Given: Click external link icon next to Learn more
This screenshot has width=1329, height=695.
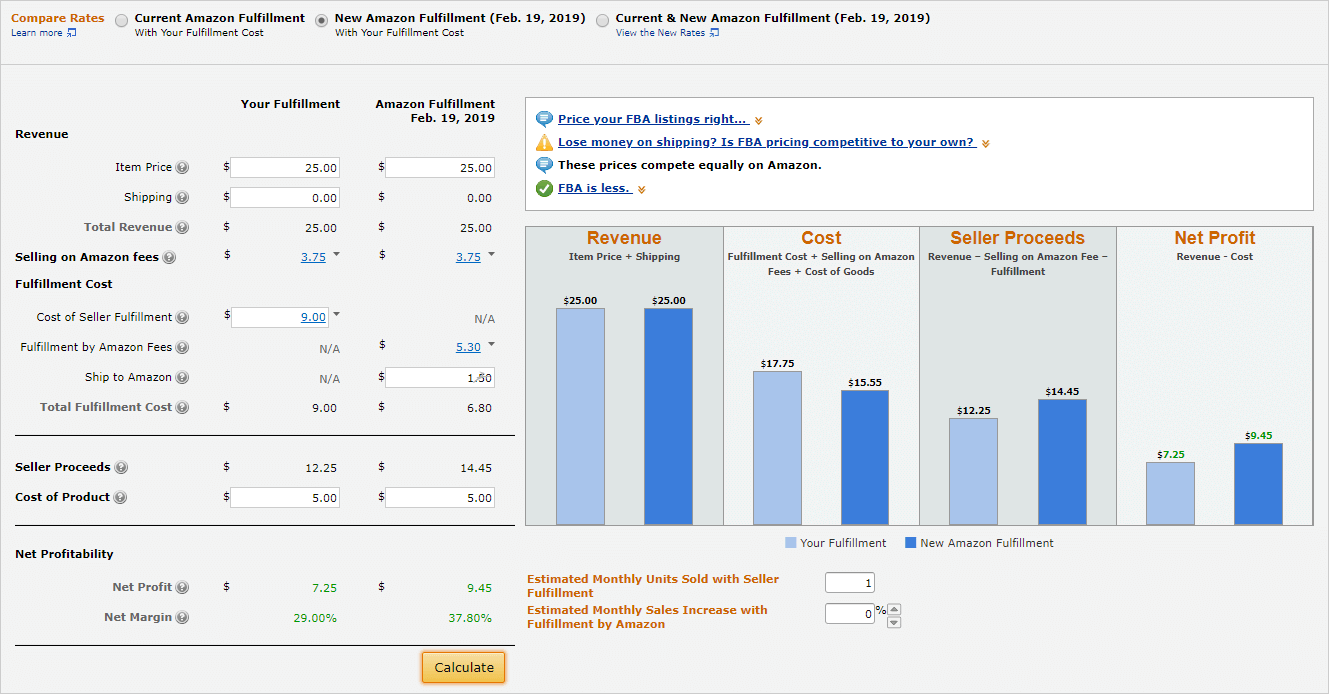Looking at the screenshot, I should click(72, 33).
